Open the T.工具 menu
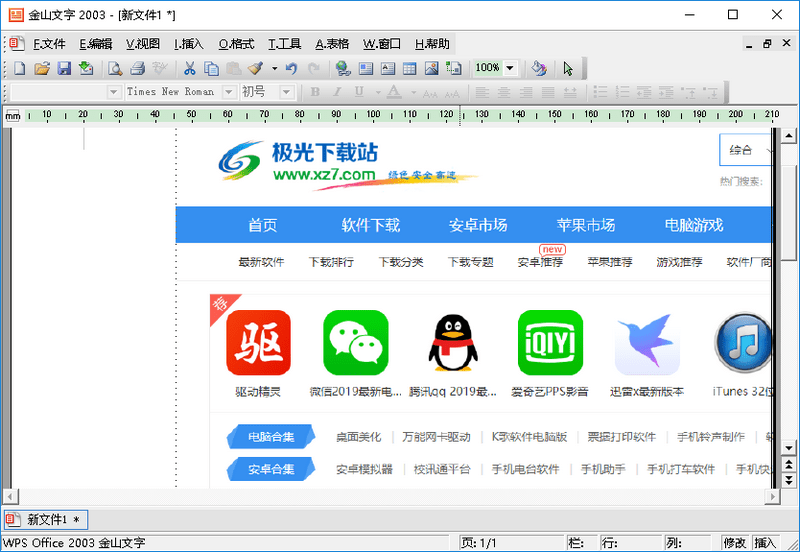800x552 pixels. (x=285, y=44)
